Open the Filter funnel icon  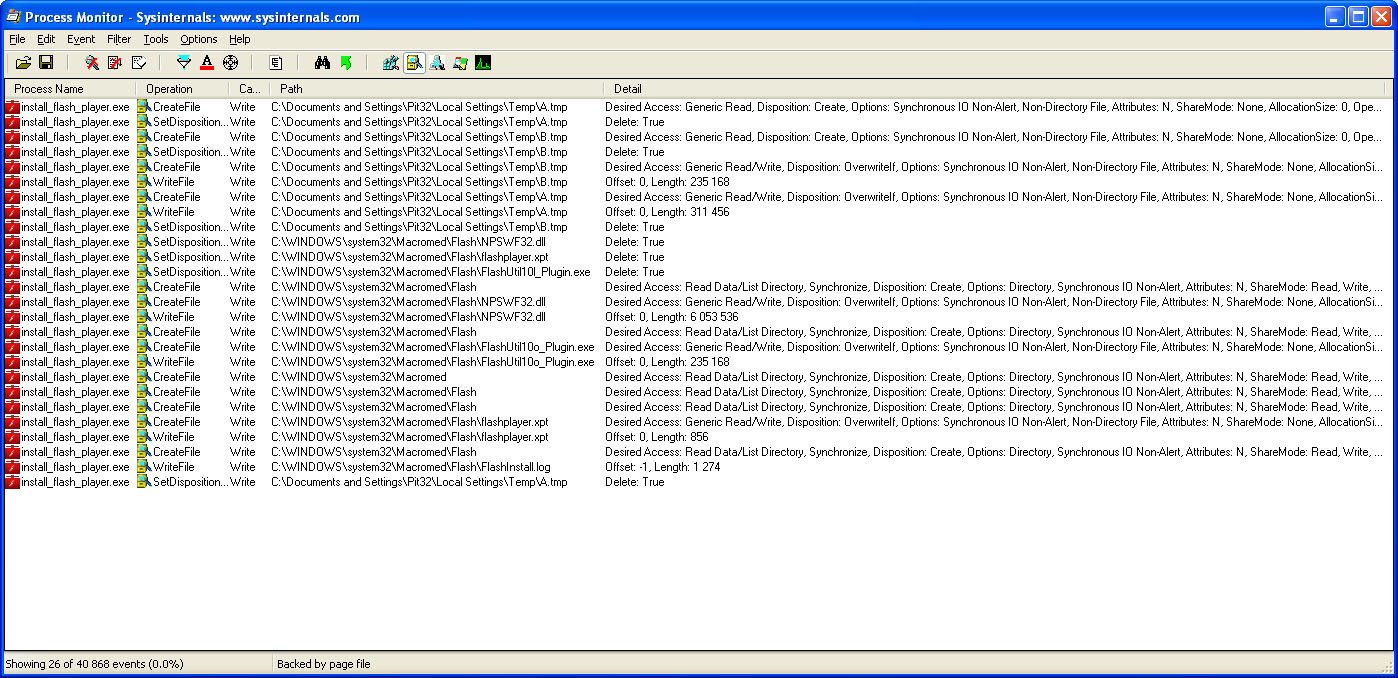(184, 63)
